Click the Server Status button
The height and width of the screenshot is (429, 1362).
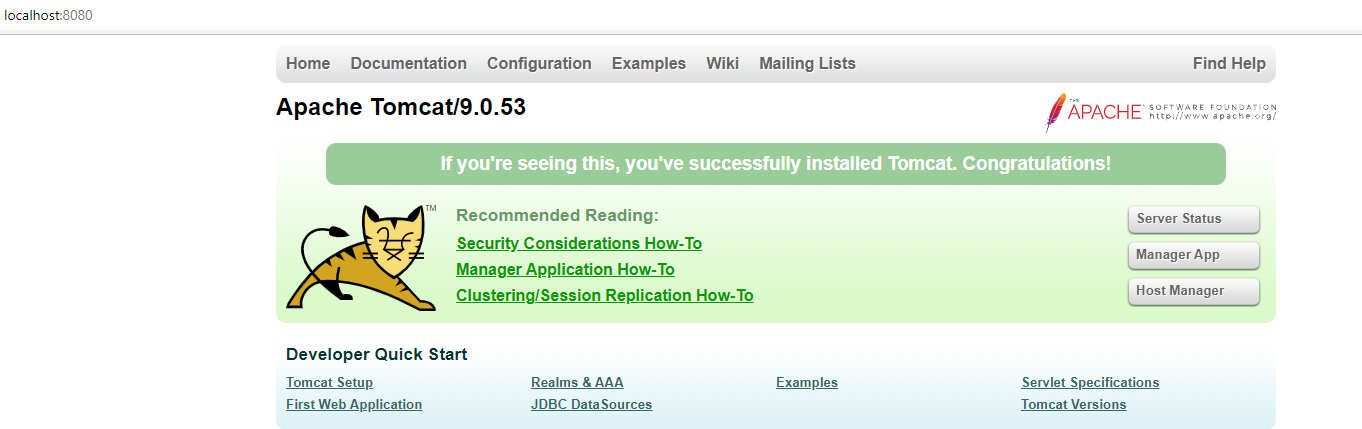1193,219
